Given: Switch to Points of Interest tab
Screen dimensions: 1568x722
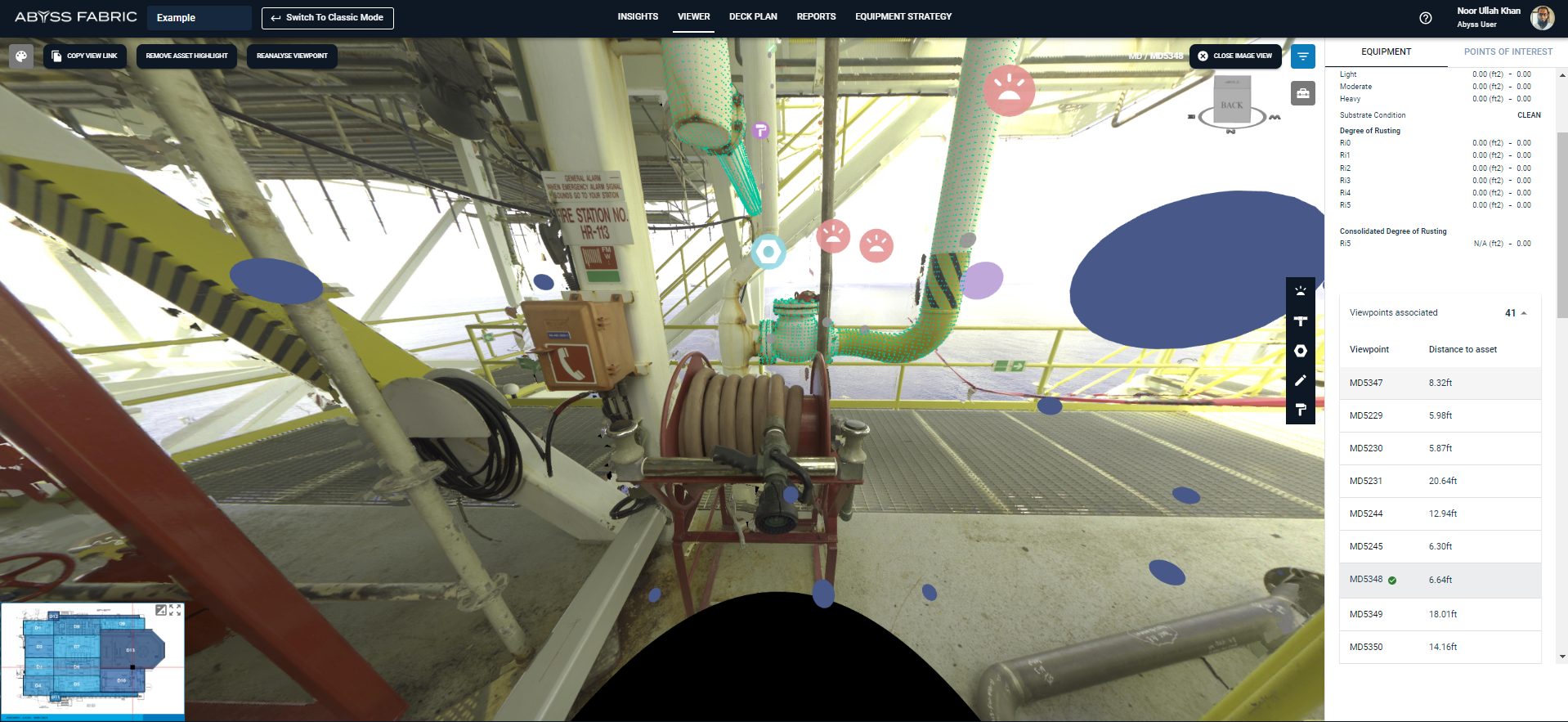Looking at the screenshot, I should click(1508, 52).
